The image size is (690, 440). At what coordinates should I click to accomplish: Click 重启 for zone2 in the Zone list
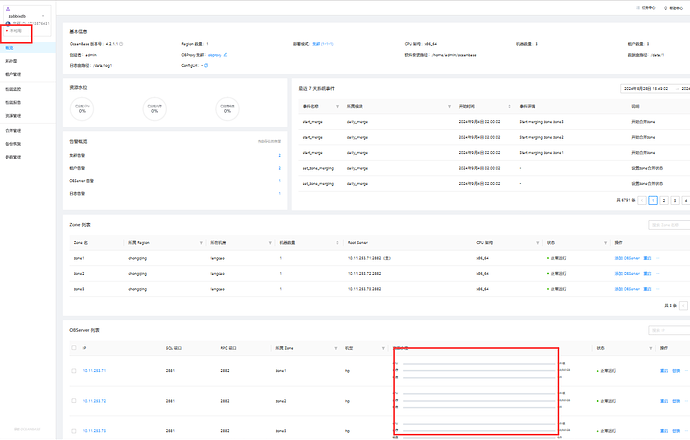[x=647, y=274]
